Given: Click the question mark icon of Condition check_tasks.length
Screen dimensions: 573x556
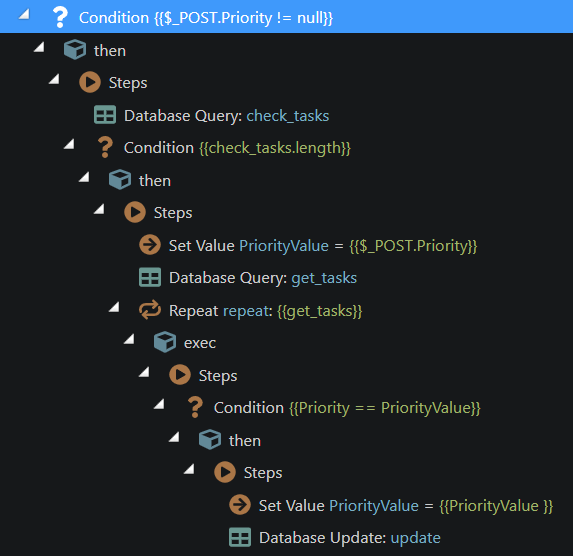Looking at the screenshot, I should pos(105,147).
